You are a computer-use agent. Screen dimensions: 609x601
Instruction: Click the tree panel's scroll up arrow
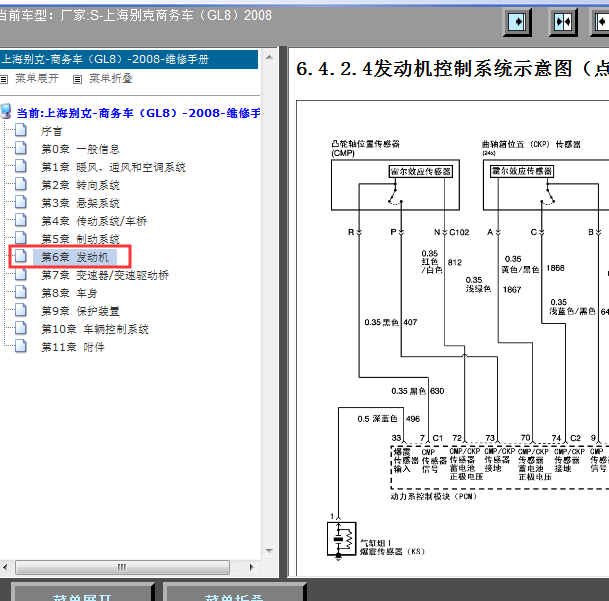click(x=270, y=57)
